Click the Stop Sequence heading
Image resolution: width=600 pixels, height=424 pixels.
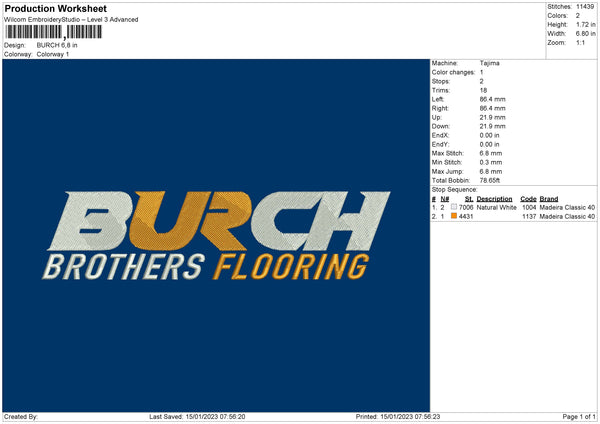[x=455, y=190]
